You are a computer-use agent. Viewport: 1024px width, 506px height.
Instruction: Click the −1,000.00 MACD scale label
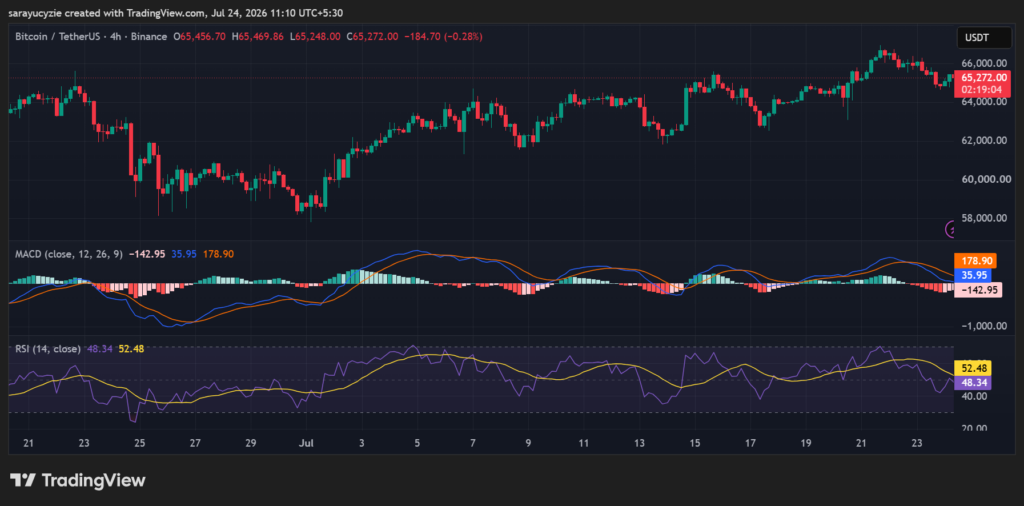pyautogui.click(x=982, y=326)
